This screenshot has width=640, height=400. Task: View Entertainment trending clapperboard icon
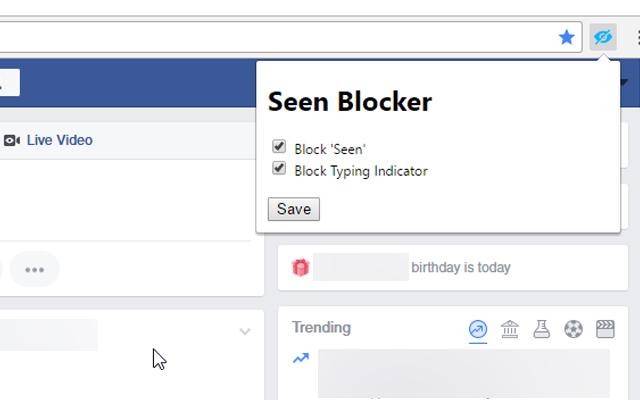click(604, 328)
